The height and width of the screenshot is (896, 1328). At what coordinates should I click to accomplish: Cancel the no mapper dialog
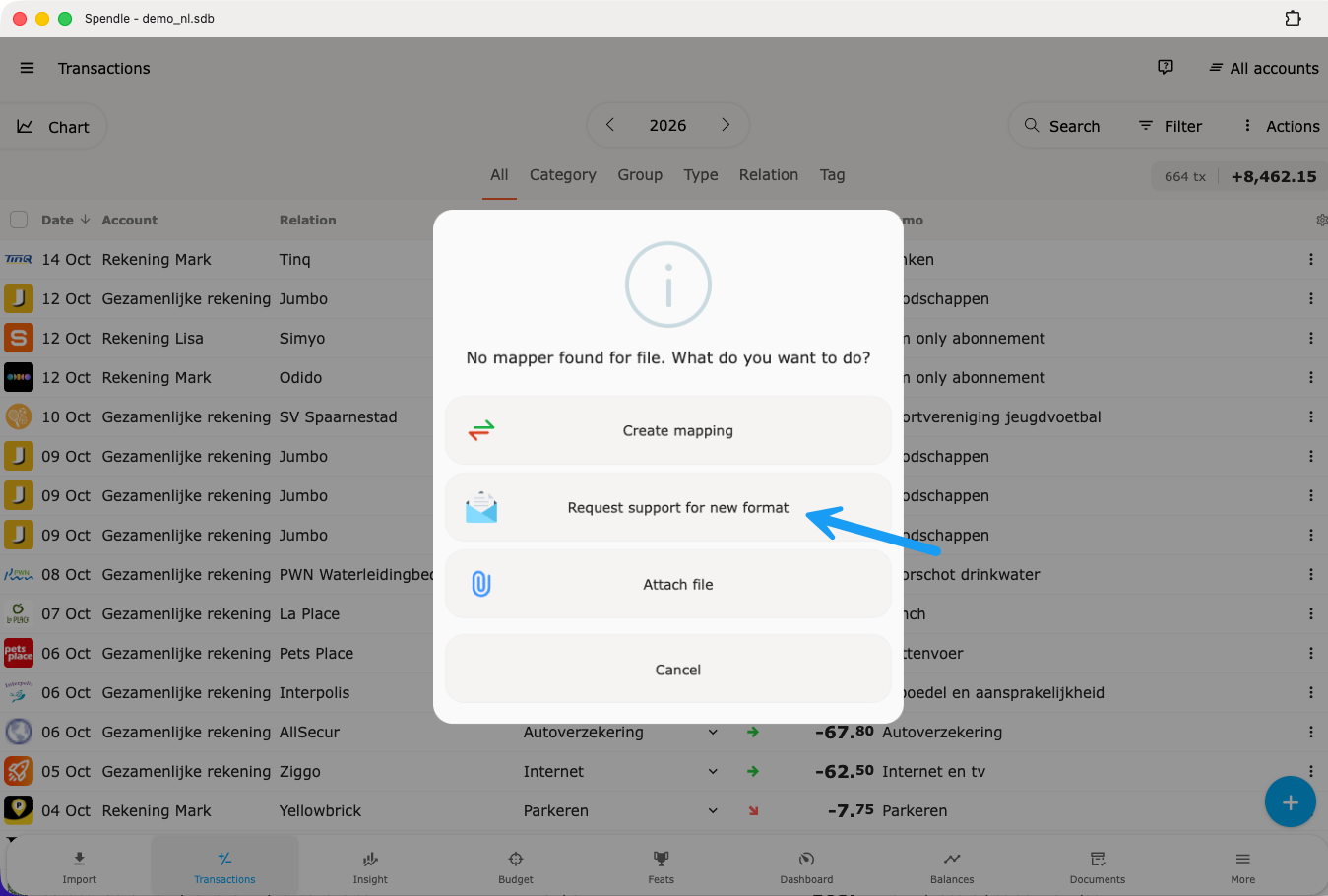[668, 670]
